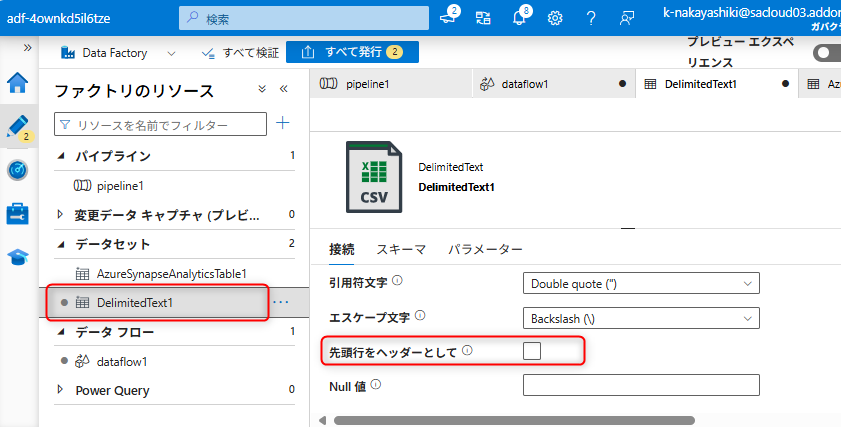Toggle the preview experience switch
Screen dimensions: 841x427
pyautogui.click(x=825, y=53)
